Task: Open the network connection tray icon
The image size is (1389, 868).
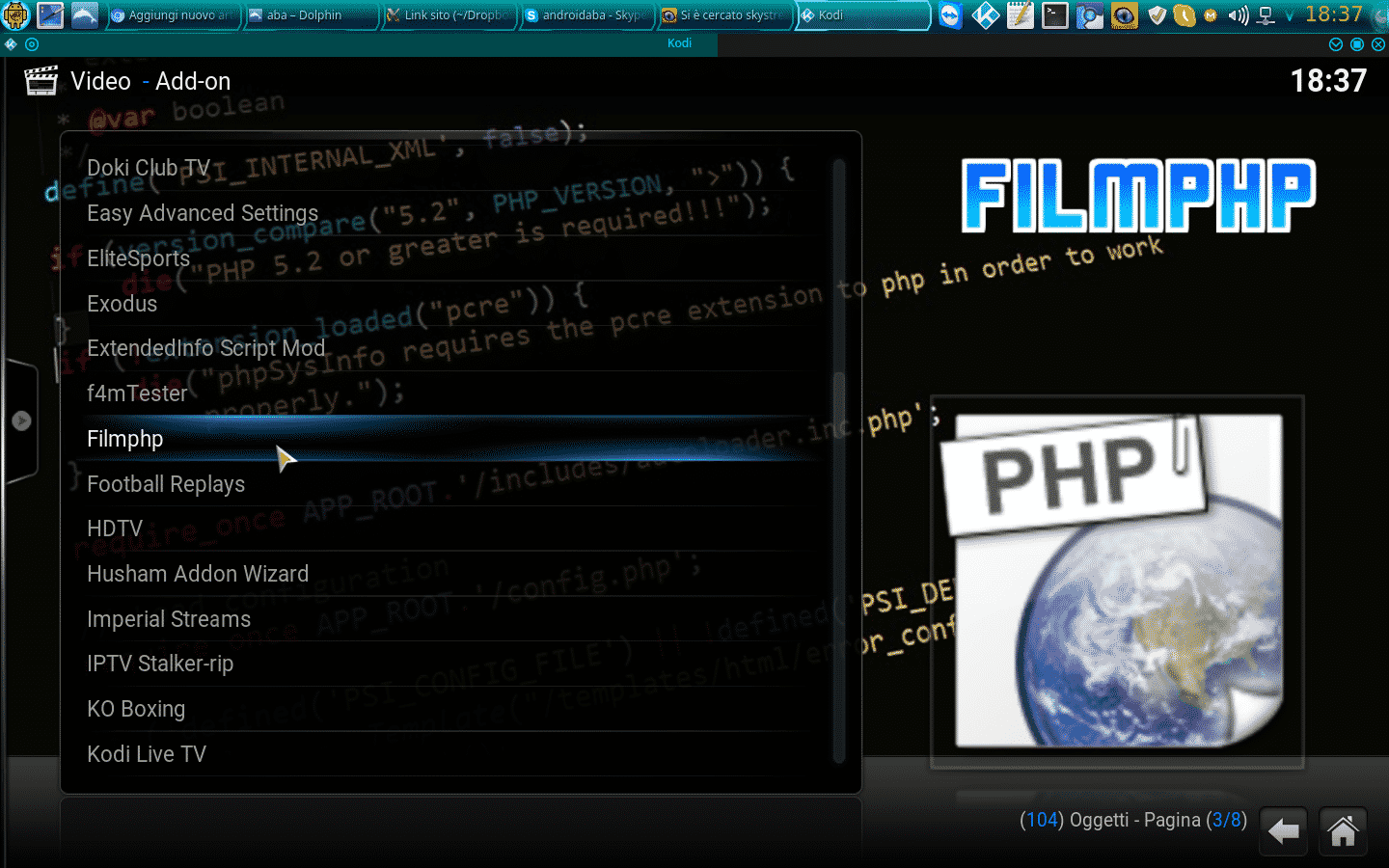Action: tap(1266, 15)
